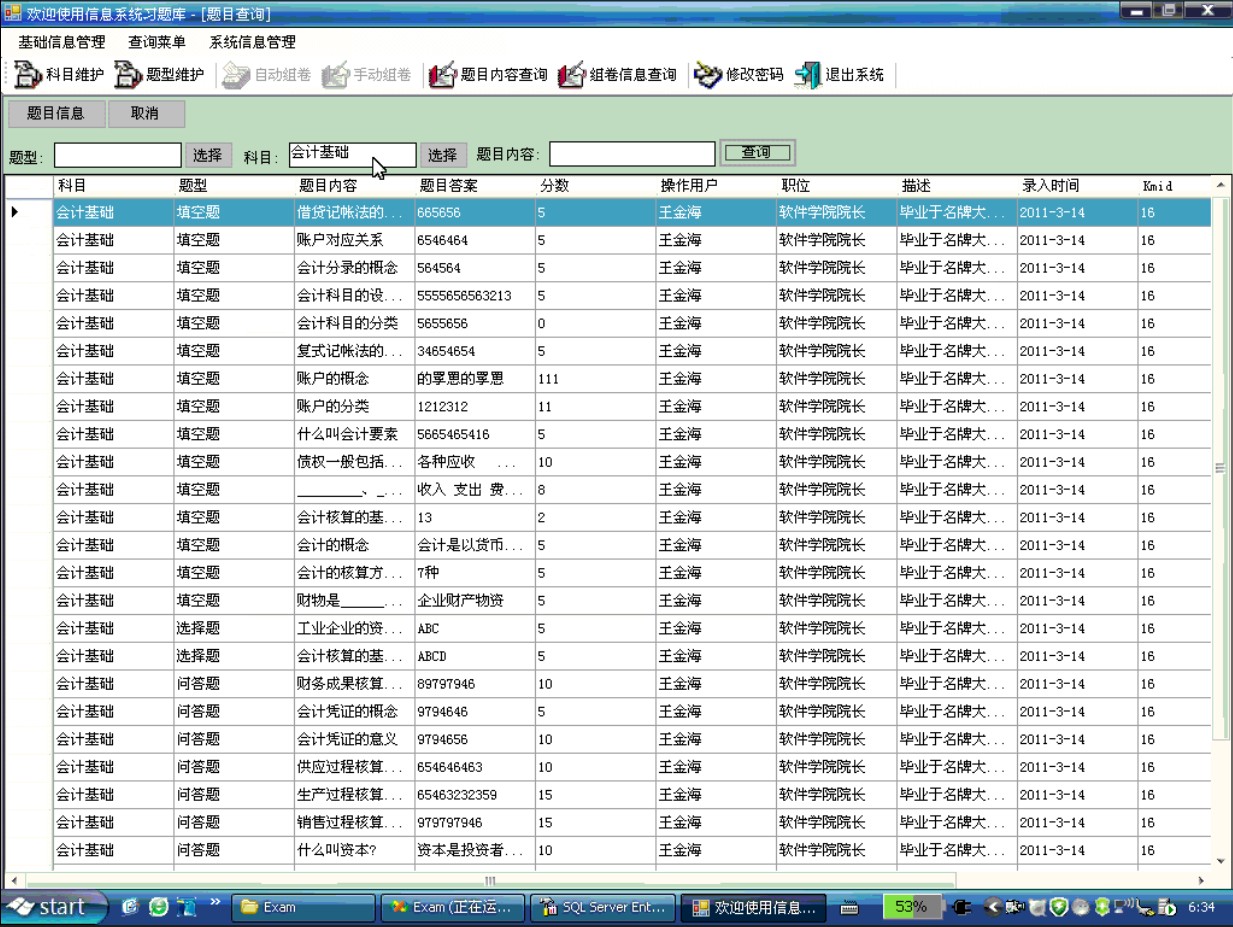Focus the 科目 field containing 会计基础
Viewport: 1233px width, 927px height.
click(x=352, y=155)
